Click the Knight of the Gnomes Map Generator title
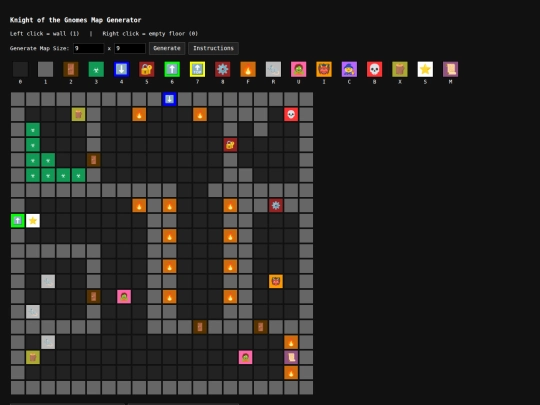 75,20
